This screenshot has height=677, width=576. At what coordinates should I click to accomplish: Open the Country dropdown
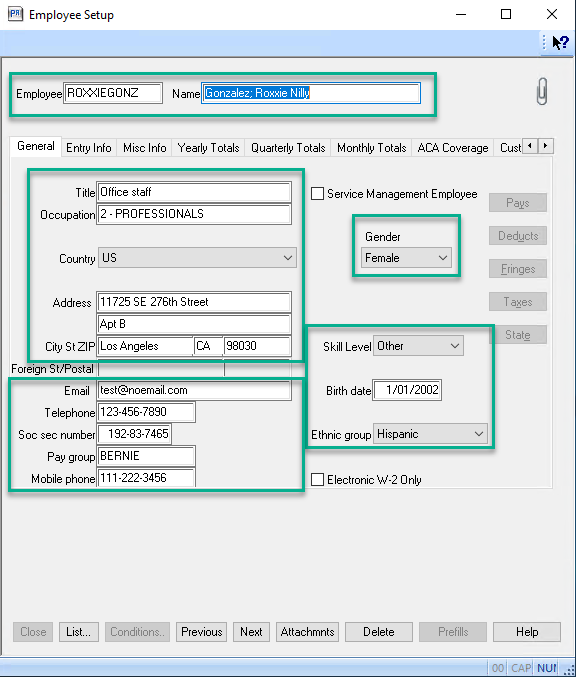[197, 258]
